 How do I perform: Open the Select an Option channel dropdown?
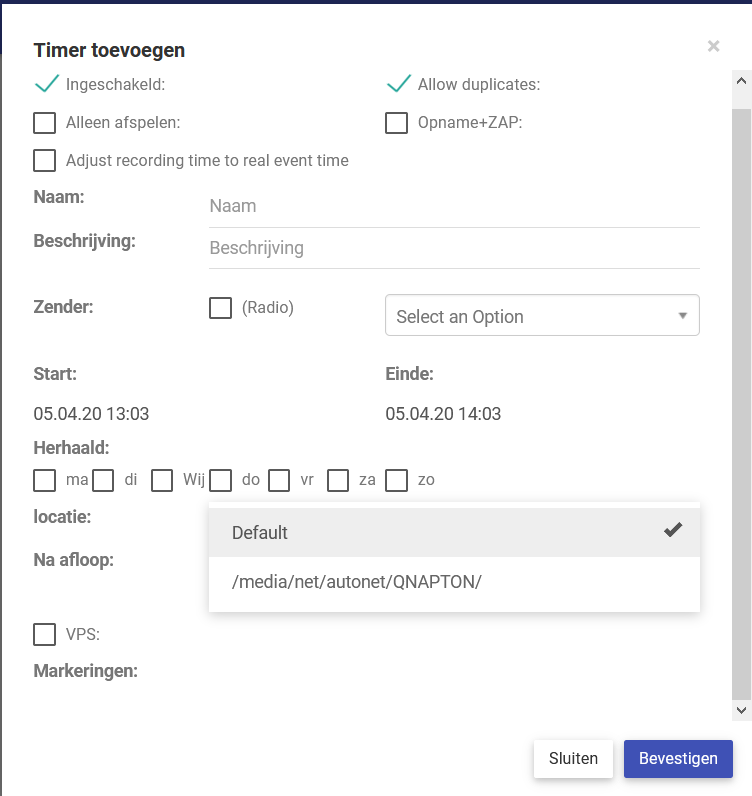click(542, 315)
